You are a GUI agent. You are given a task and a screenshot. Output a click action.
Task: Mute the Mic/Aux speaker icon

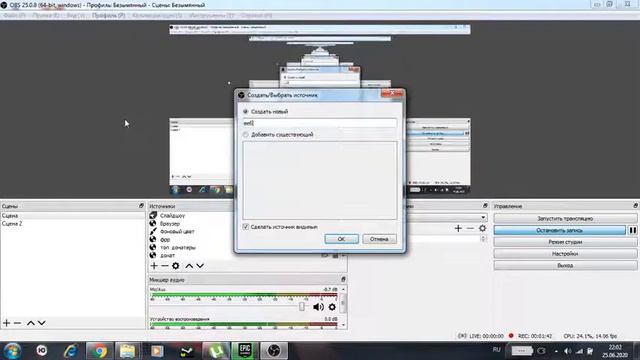pyautogui.click(x=318, y=307)
